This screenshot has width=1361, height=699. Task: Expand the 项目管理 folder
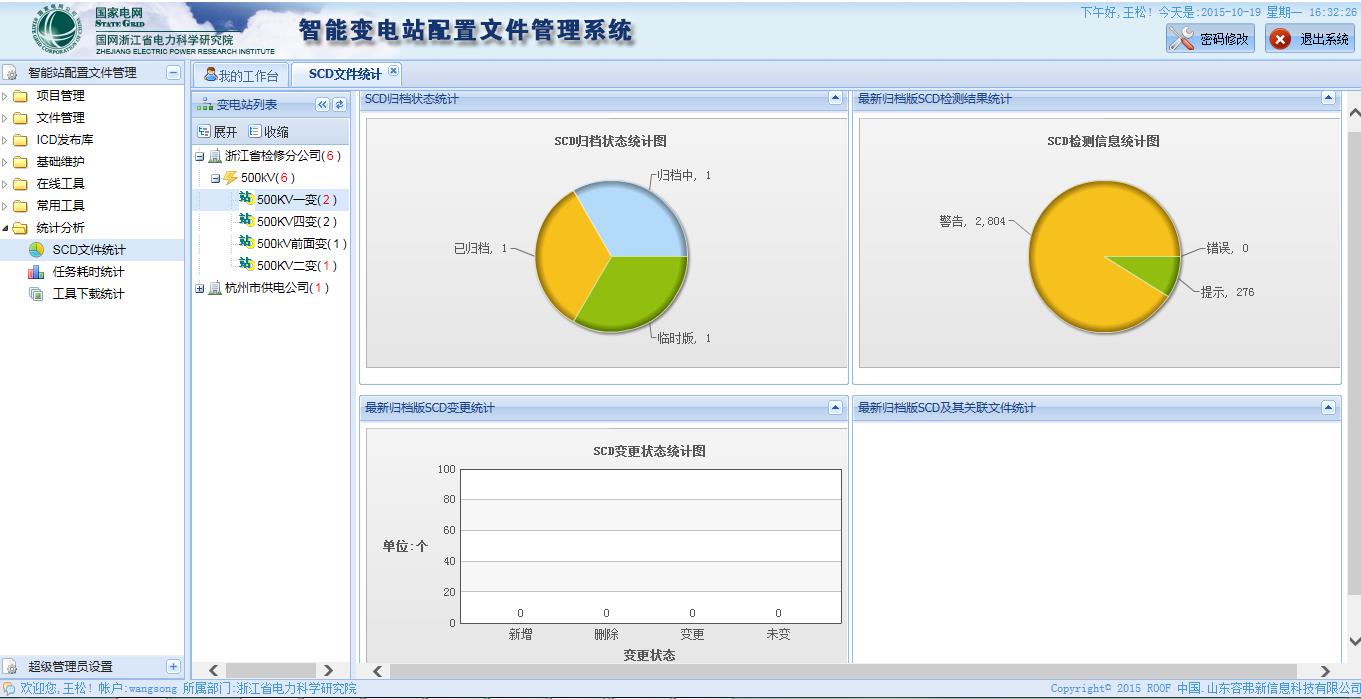coord(5,96)
